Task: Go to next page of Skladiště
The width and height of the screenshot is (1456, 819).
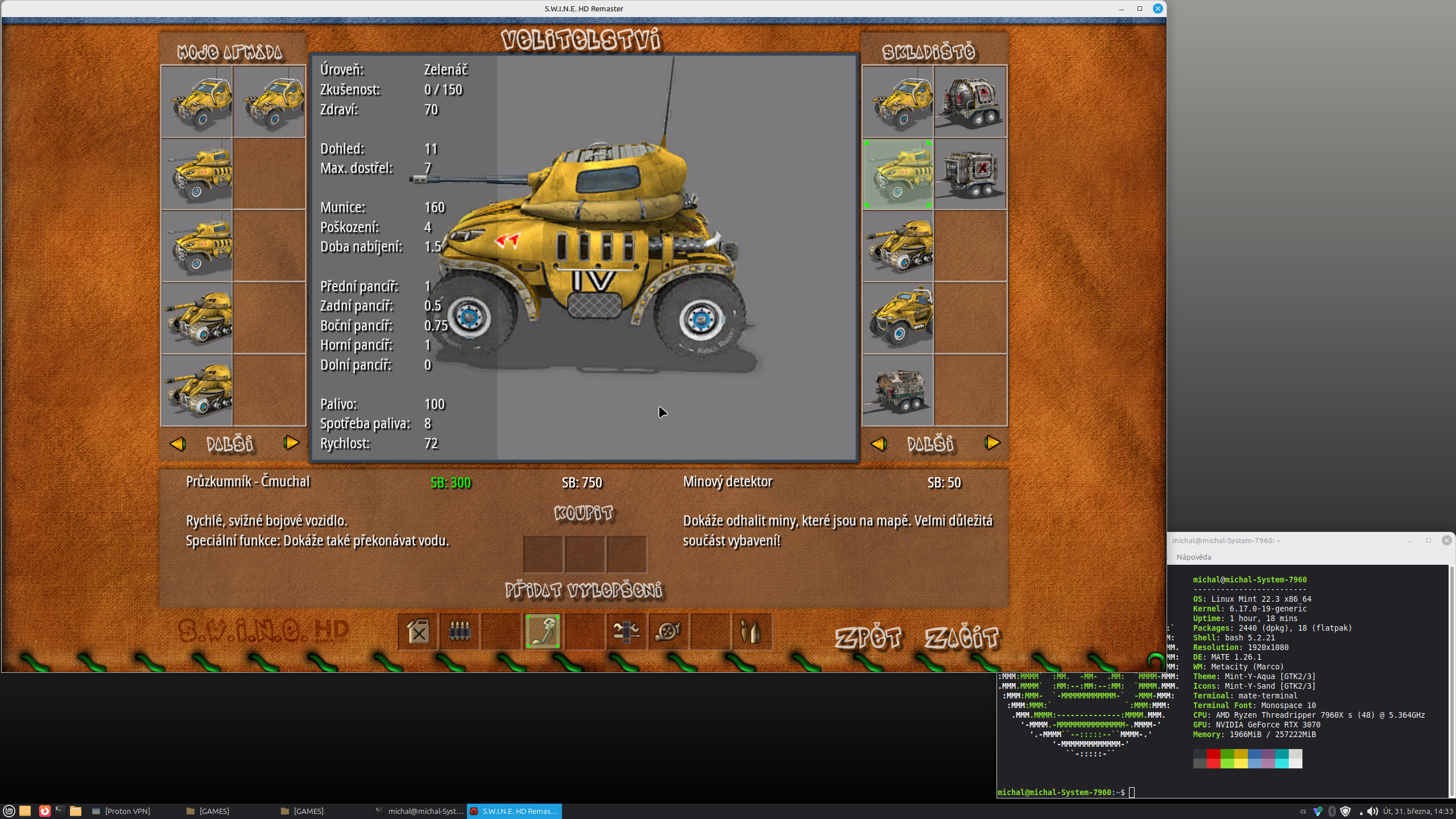Action: pyautogui.click(x=992, y=443)
